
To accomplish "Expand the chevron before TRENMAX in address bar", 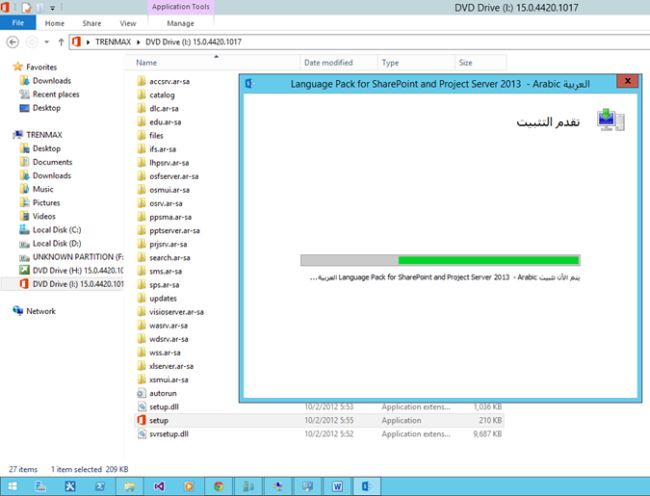I will click(x=88, y=42).
